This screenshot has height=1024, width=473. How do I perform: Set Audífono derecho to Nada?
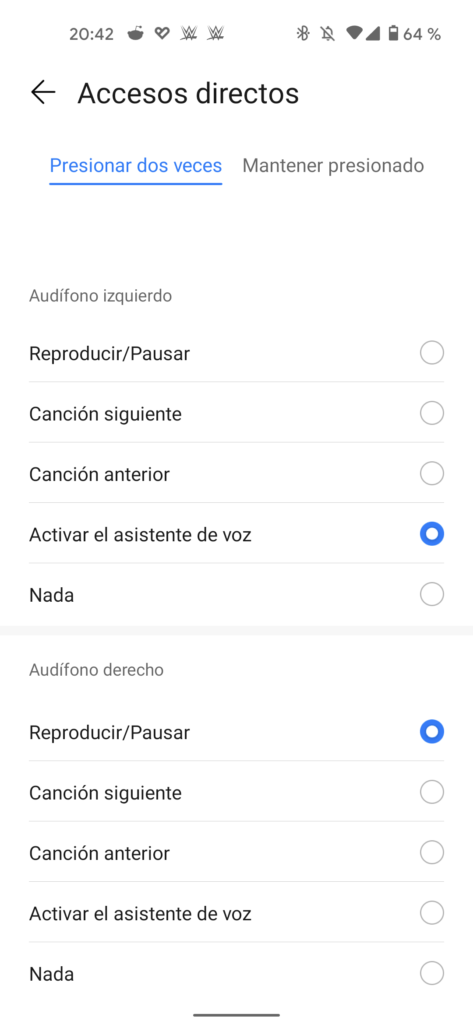point(236,974)
